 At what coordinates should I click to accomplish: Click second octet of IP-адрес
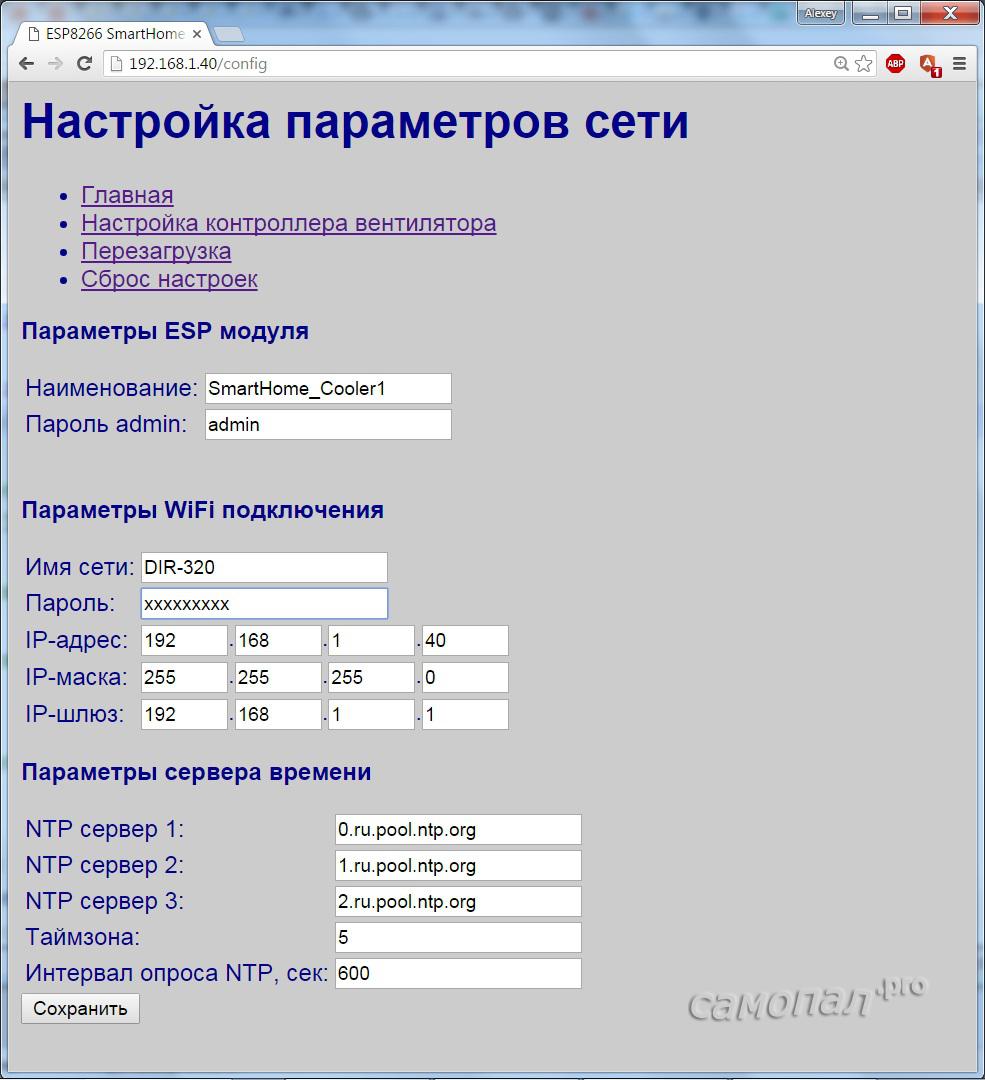click(278, 641)
